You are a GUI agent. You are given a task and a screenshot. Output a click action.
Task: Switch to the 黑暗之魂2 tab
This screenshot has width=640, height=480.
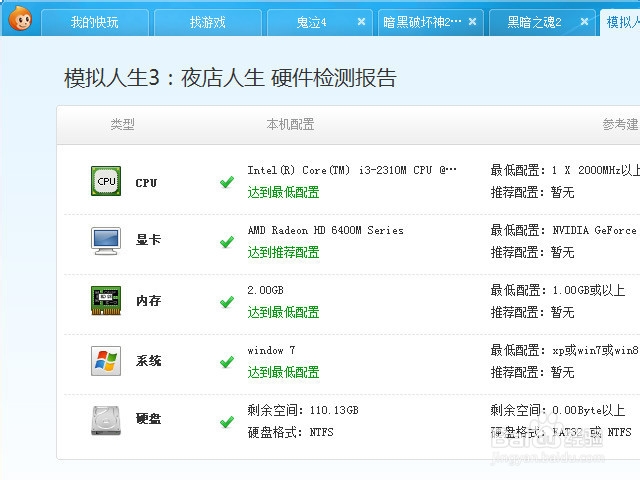[x=534, y=22]
